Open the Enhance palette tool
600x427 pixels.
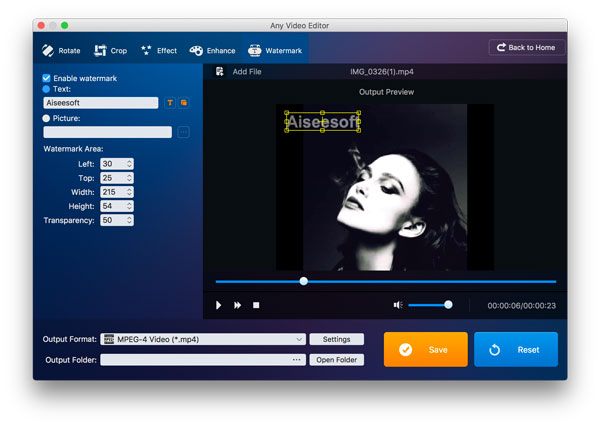[197, 50]
